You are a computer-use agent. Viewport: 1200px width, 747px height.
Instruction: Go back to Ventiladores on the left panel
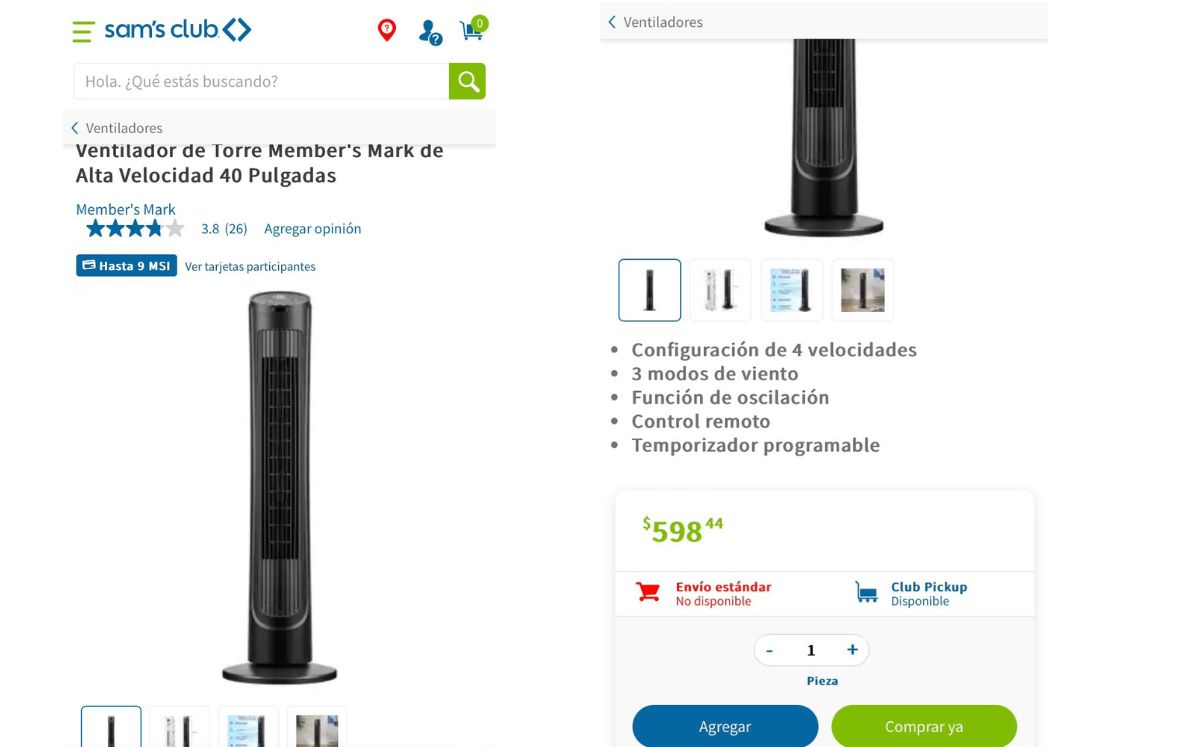pyautogui.click(x=116, y=128)
